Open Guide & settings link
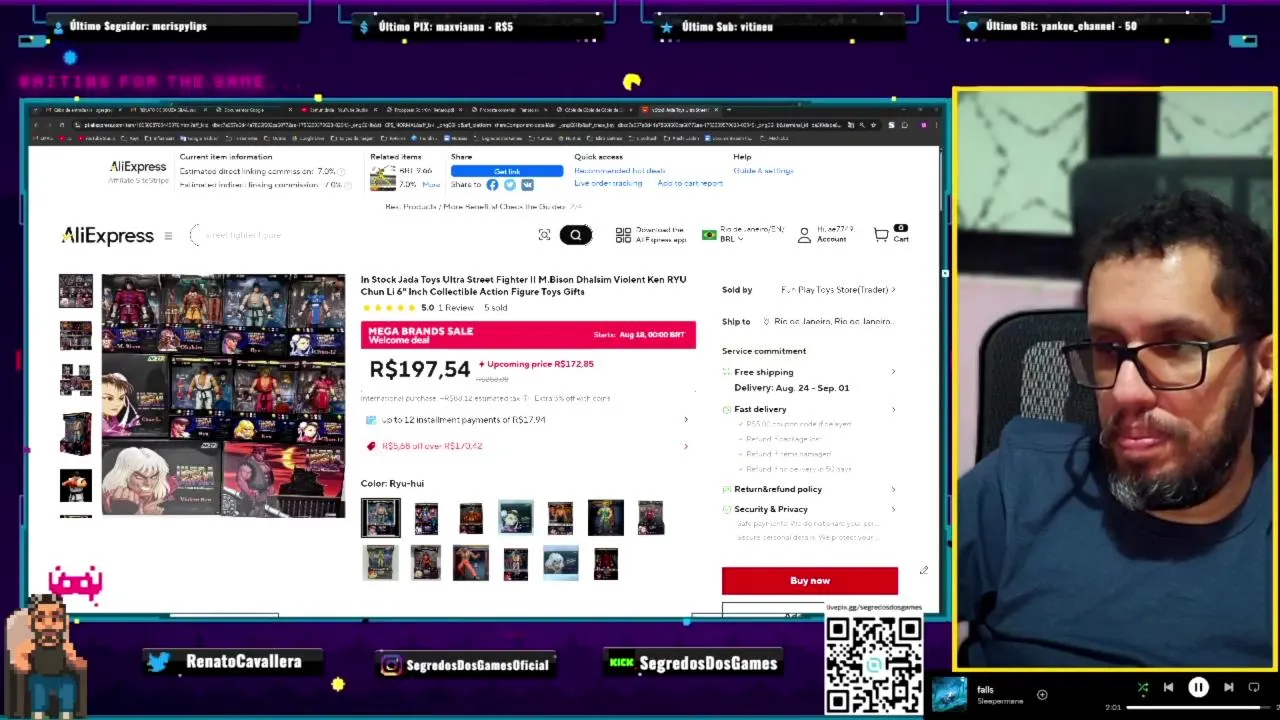The width and height of the screenshot is (1280, 720). point(763,171)
